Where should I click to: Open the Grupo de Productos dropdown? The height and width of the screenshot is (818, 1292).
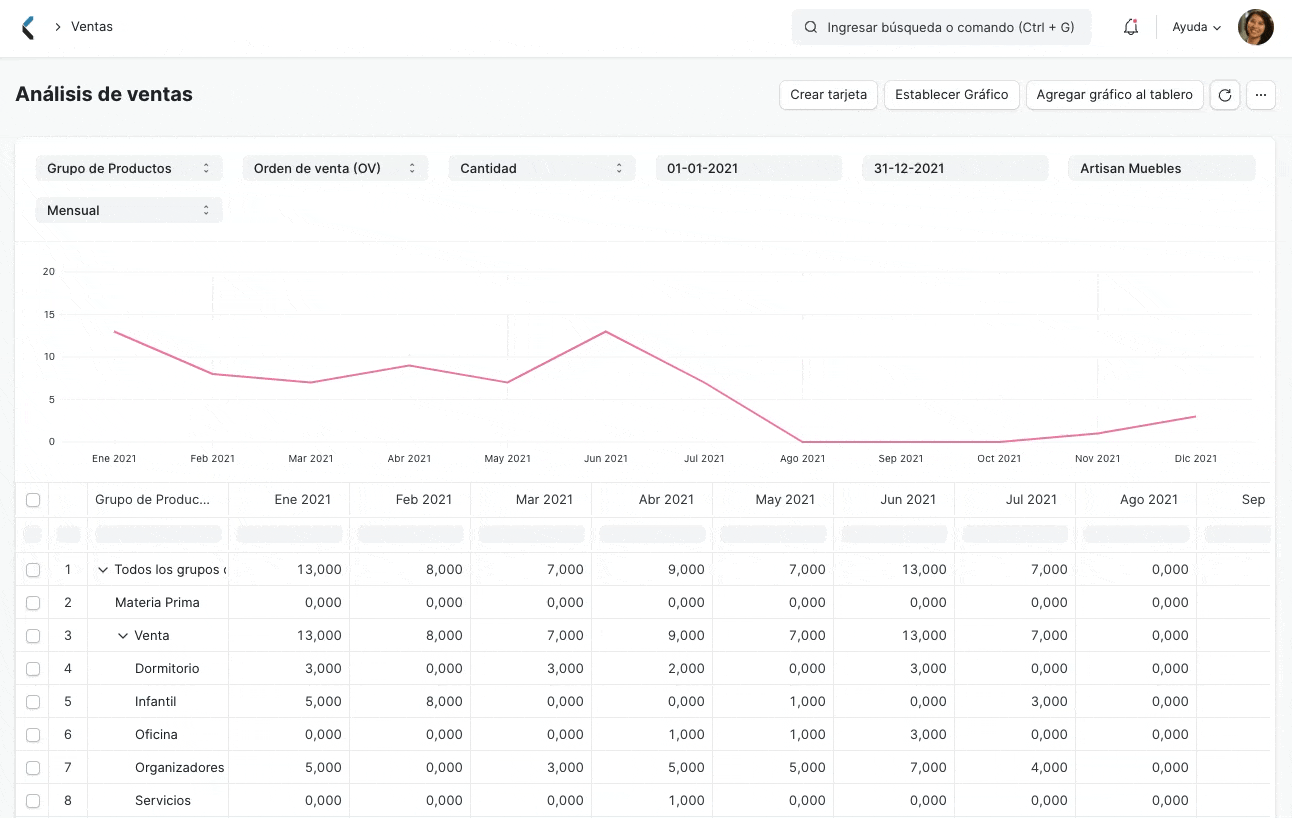128,168
